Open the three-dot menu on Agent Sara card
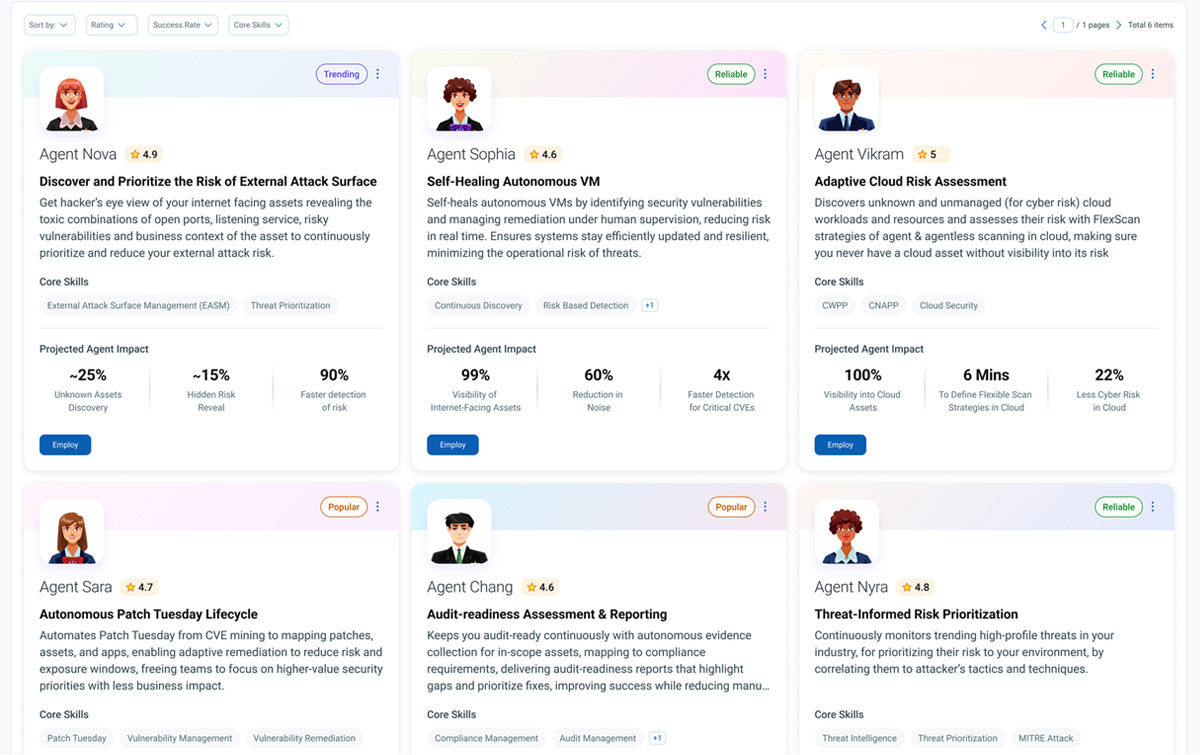 (378, 507)
